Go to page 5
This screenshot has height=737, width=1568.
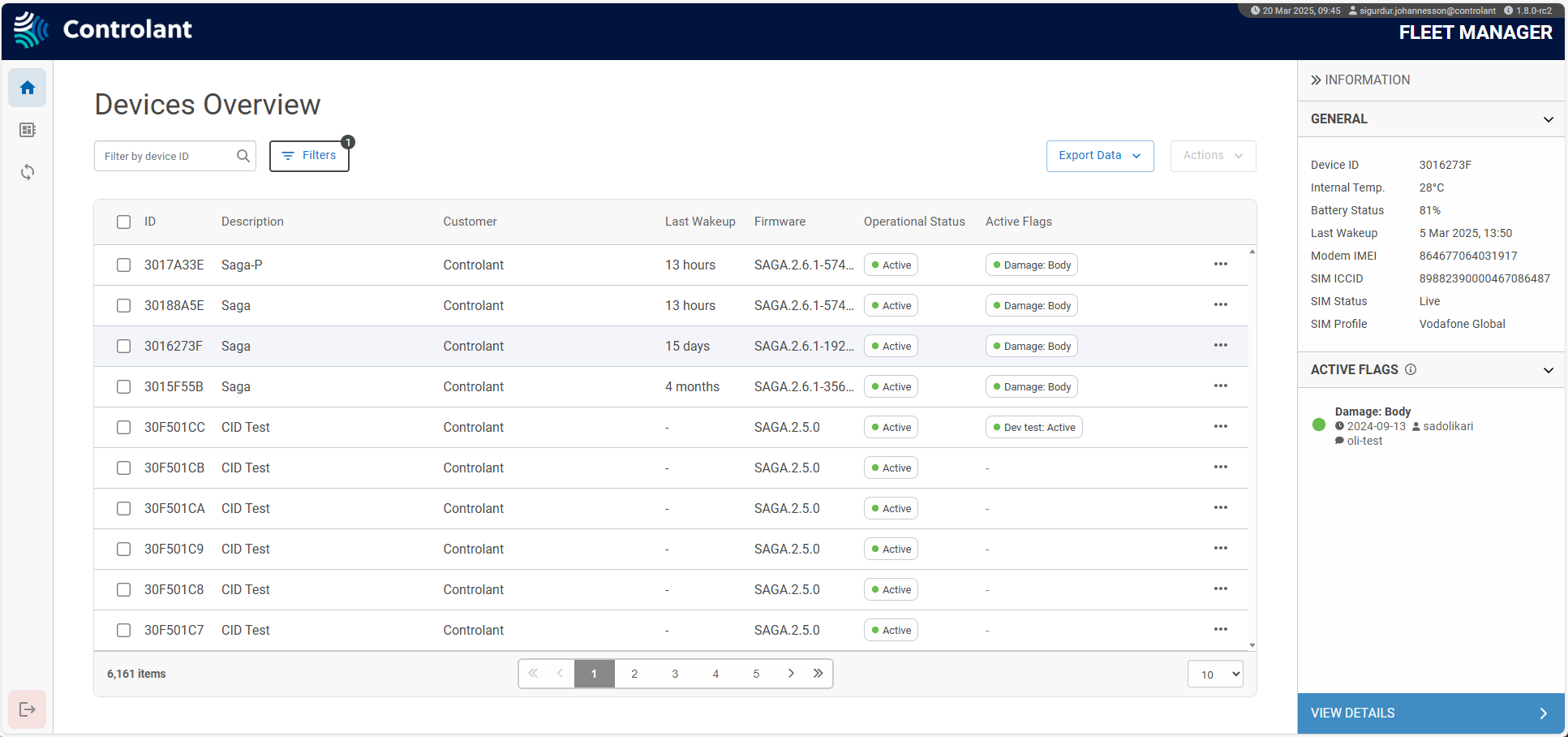tap(756, 674)
